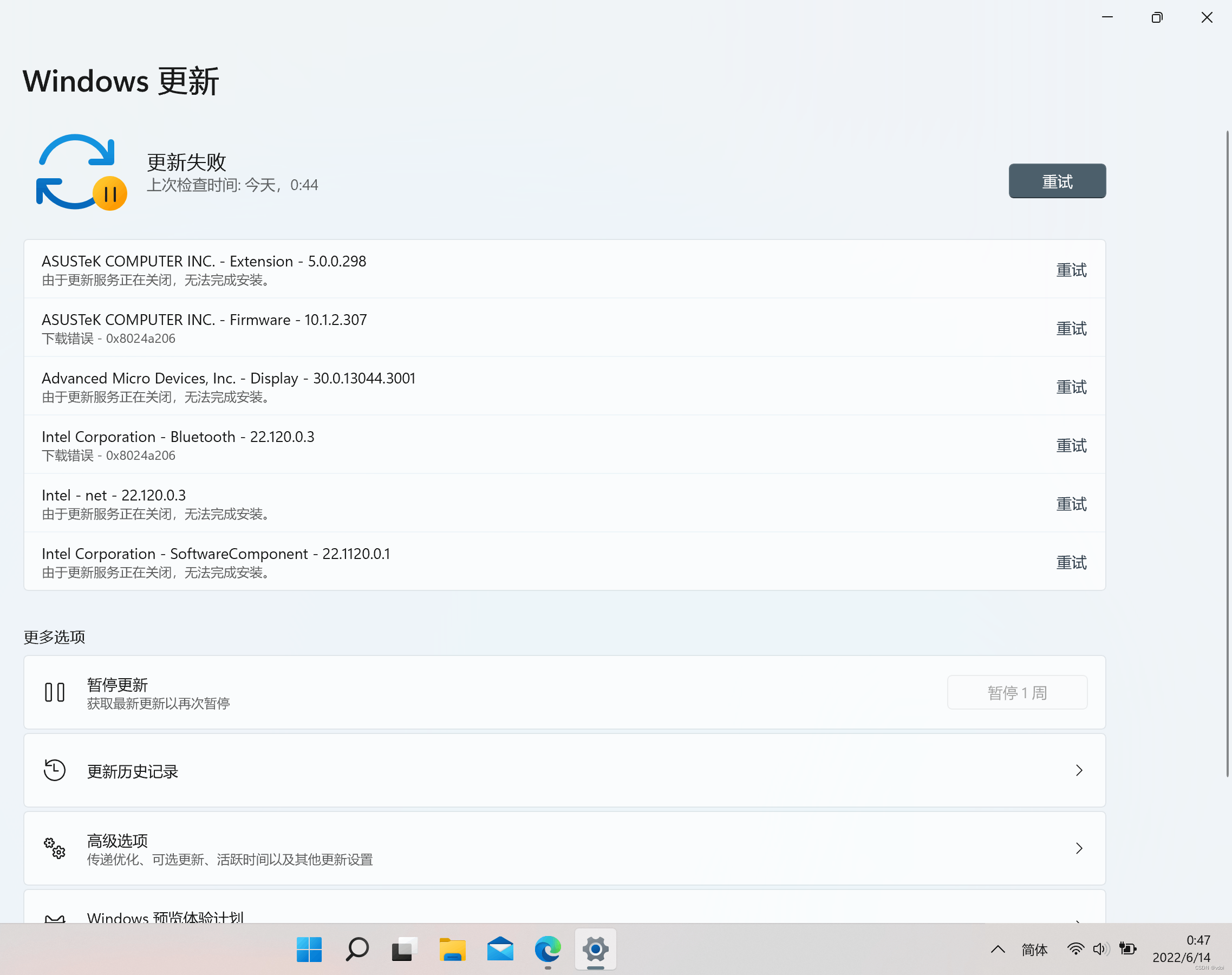1232x975 pixels.
Task: Retry ASUSTeK Firmware 10.1.2.307 update
Action: click(1071, 328)
